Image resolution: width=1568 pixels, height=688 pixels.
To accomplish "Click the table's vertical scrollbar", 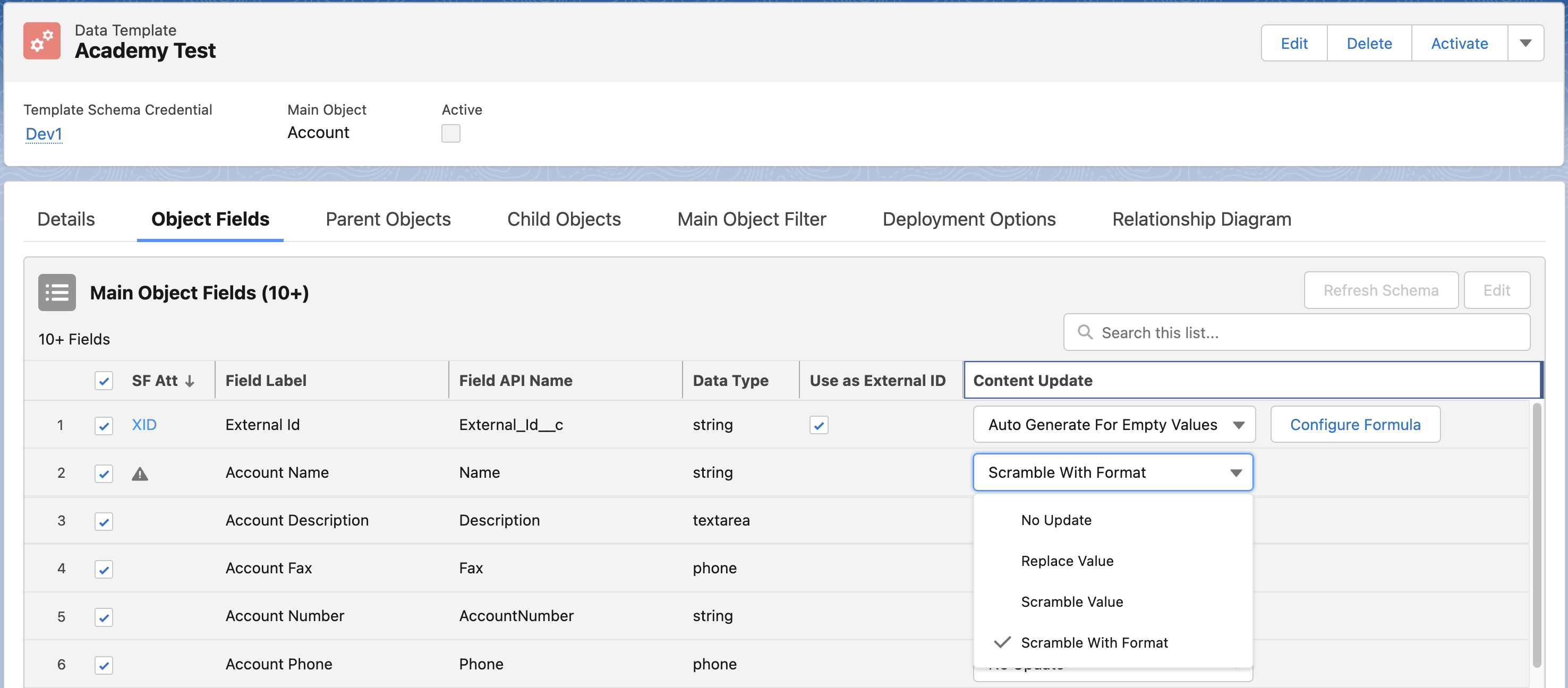I will 1536,535.
